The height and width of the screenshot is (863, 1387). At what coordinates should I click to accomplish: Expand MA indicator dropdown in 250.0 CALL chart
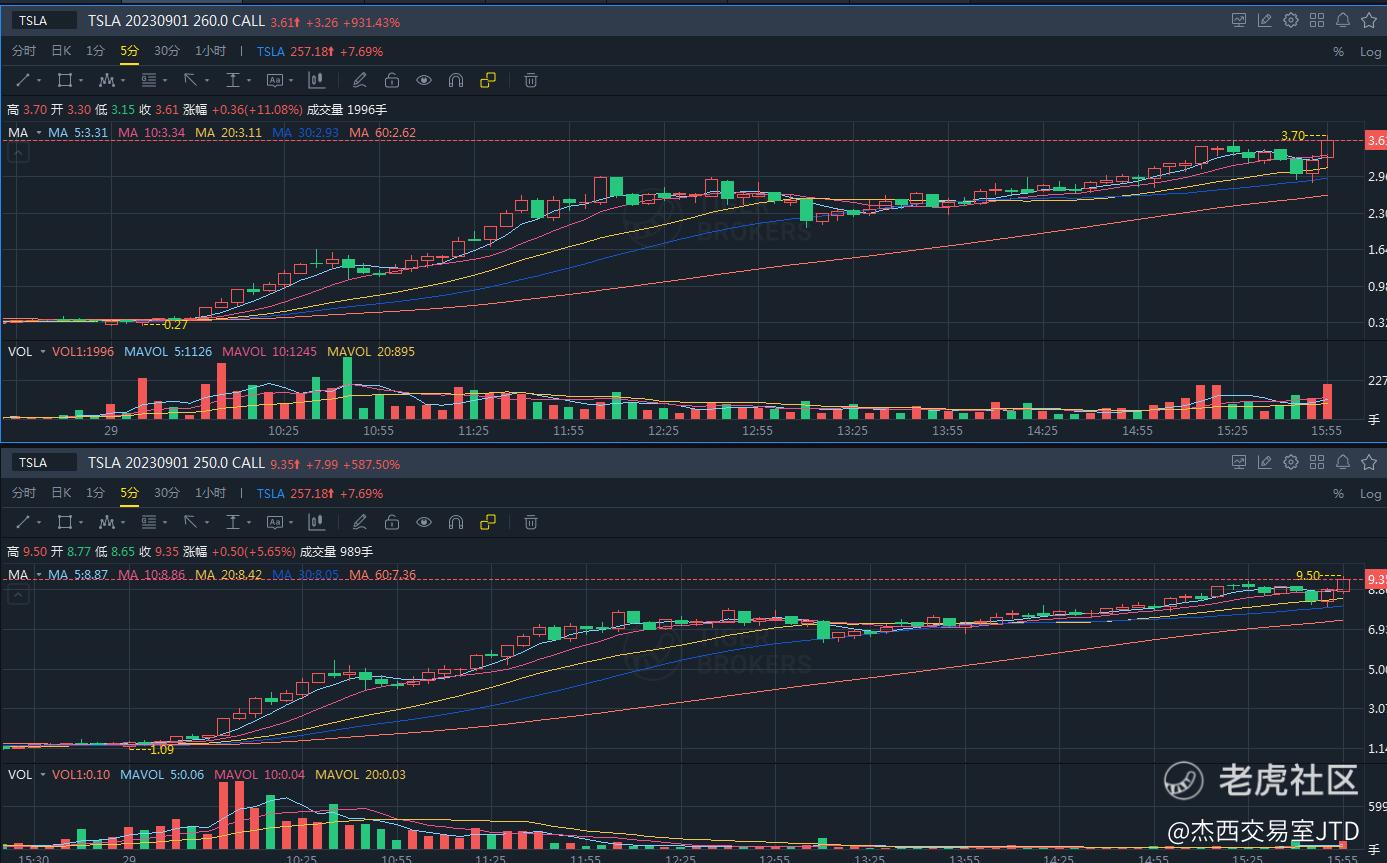tap(39, 575)
